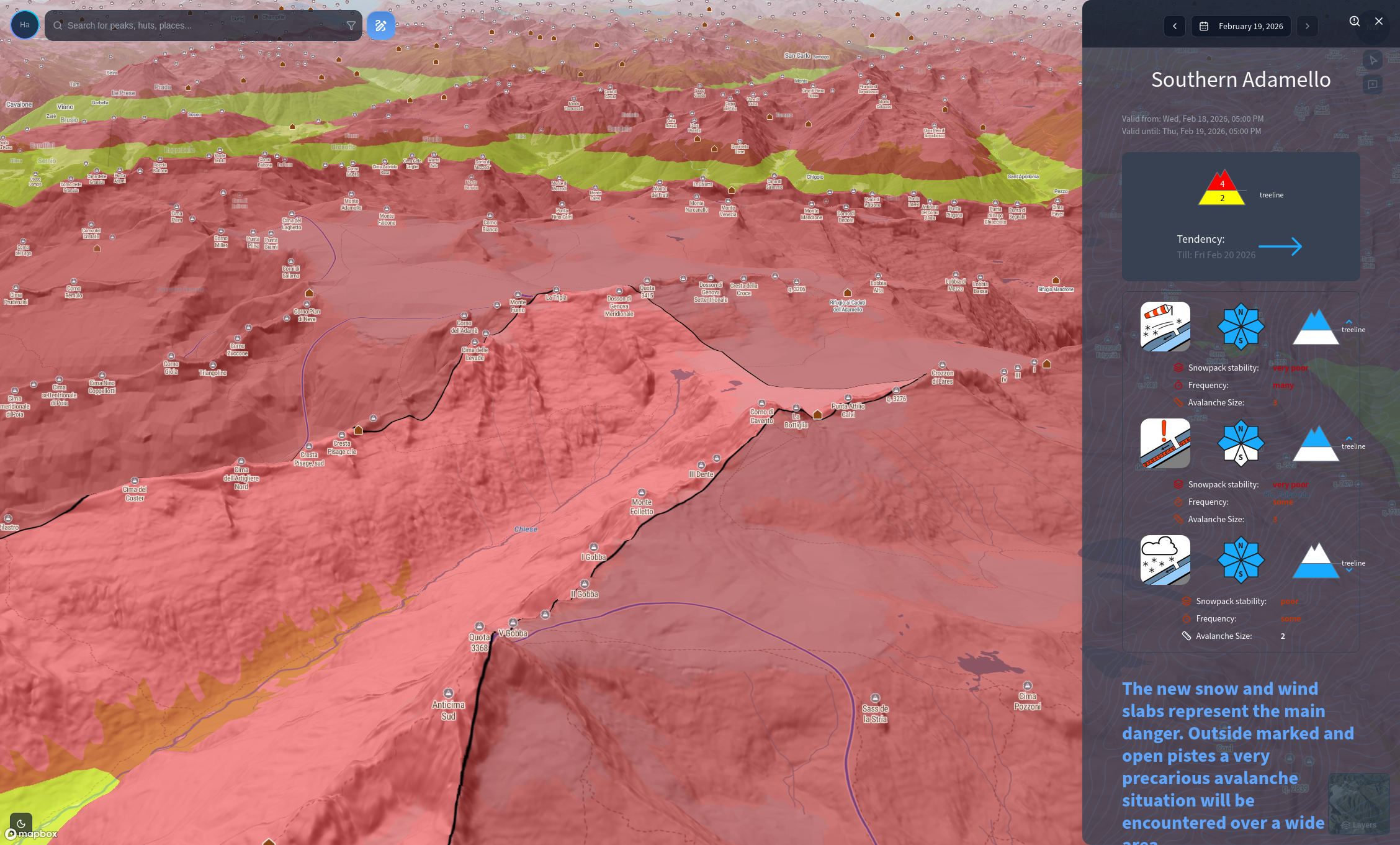The height and width of the screenshot is (845, 1400).
Task: Click the new snow avalanche problem icon
Action: 1165,560
